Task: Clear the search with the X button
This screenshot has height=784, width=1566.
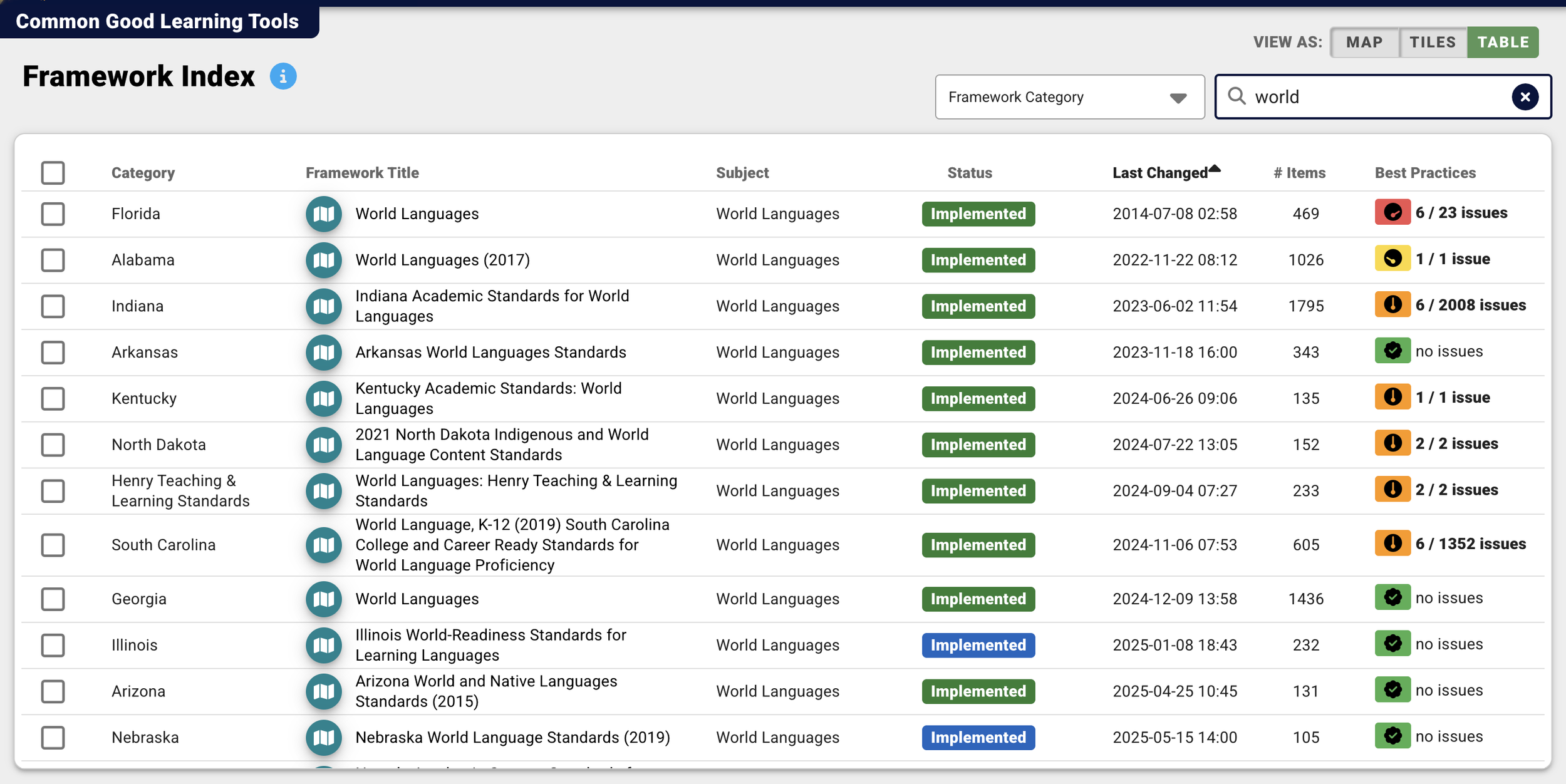Action: [x=1525, y=97]
